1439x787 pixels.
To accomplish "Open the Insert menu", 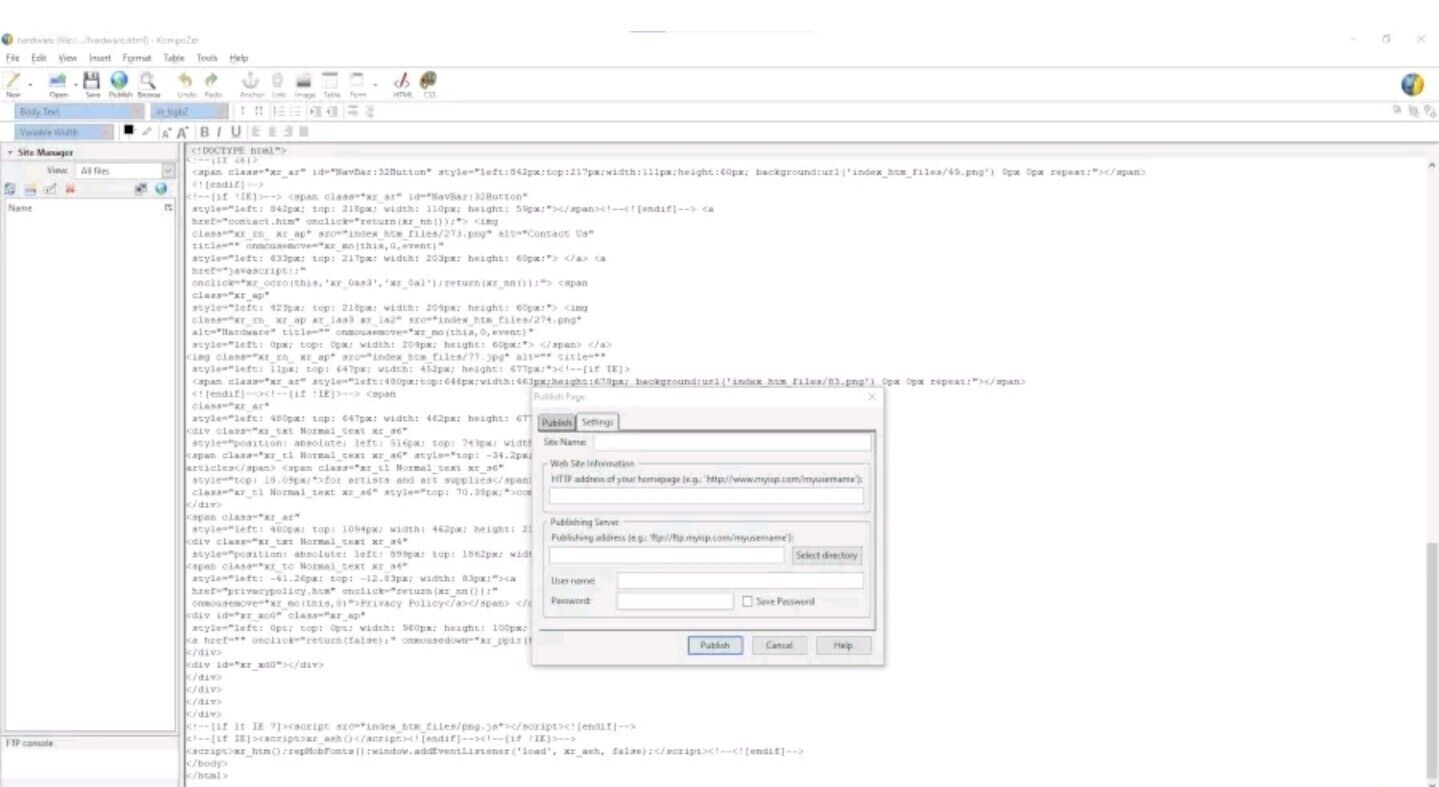I will pyautogui.click(x=100, y=58).
